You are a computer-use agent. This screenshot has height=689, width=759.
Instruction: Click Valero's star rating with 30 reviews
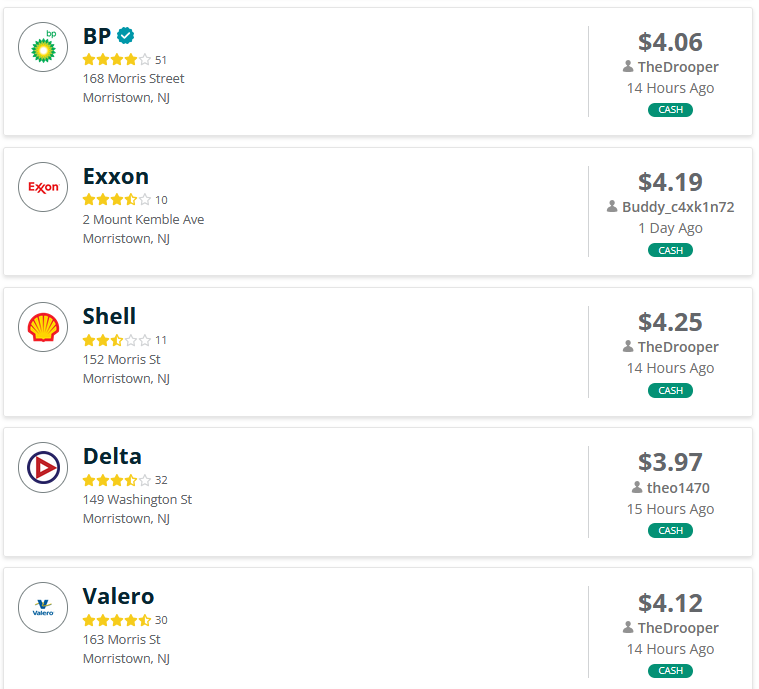click(x=117, y=620)
